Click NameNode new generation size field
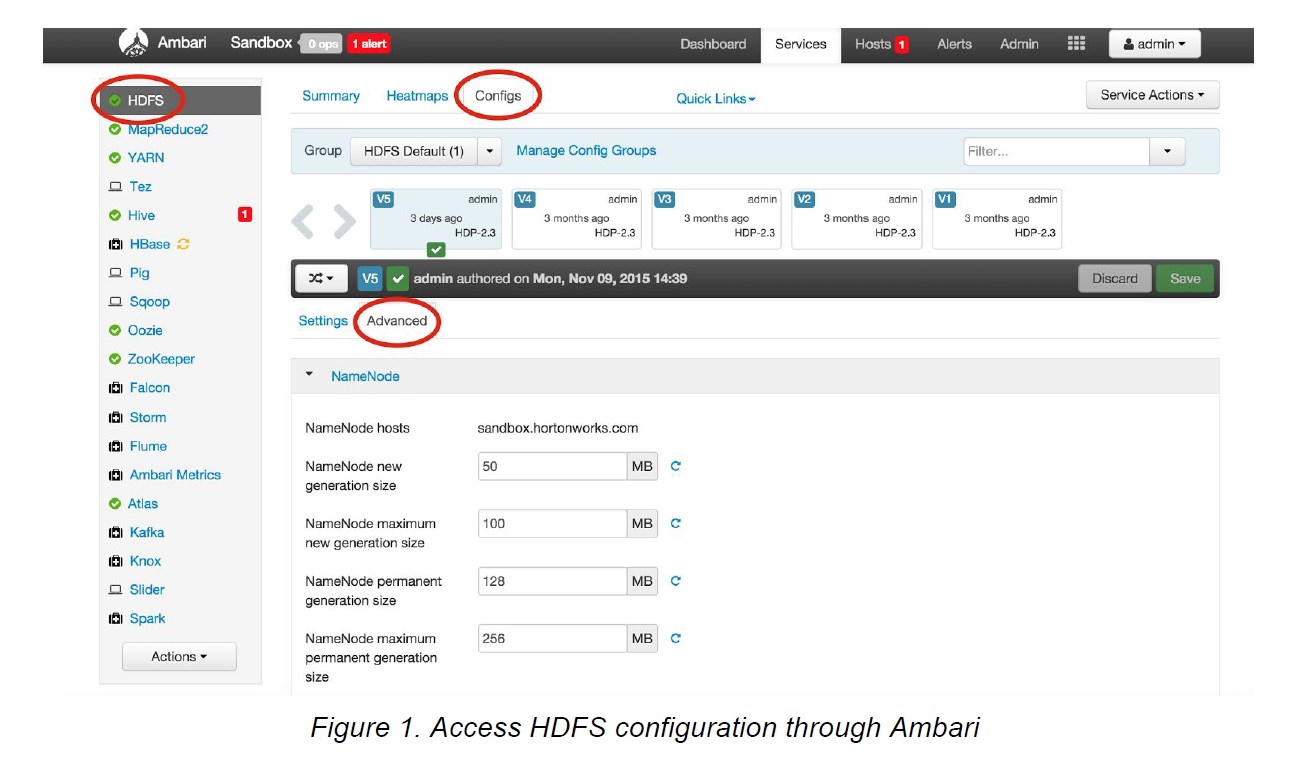 click(x=552, y=466)
